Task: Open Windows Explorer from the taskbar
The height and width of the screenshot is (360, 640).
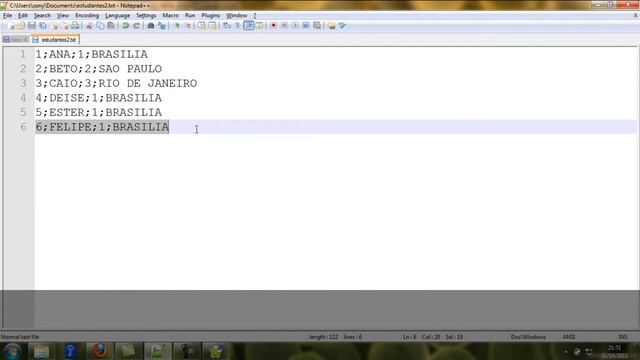Action: coord(41,351)
